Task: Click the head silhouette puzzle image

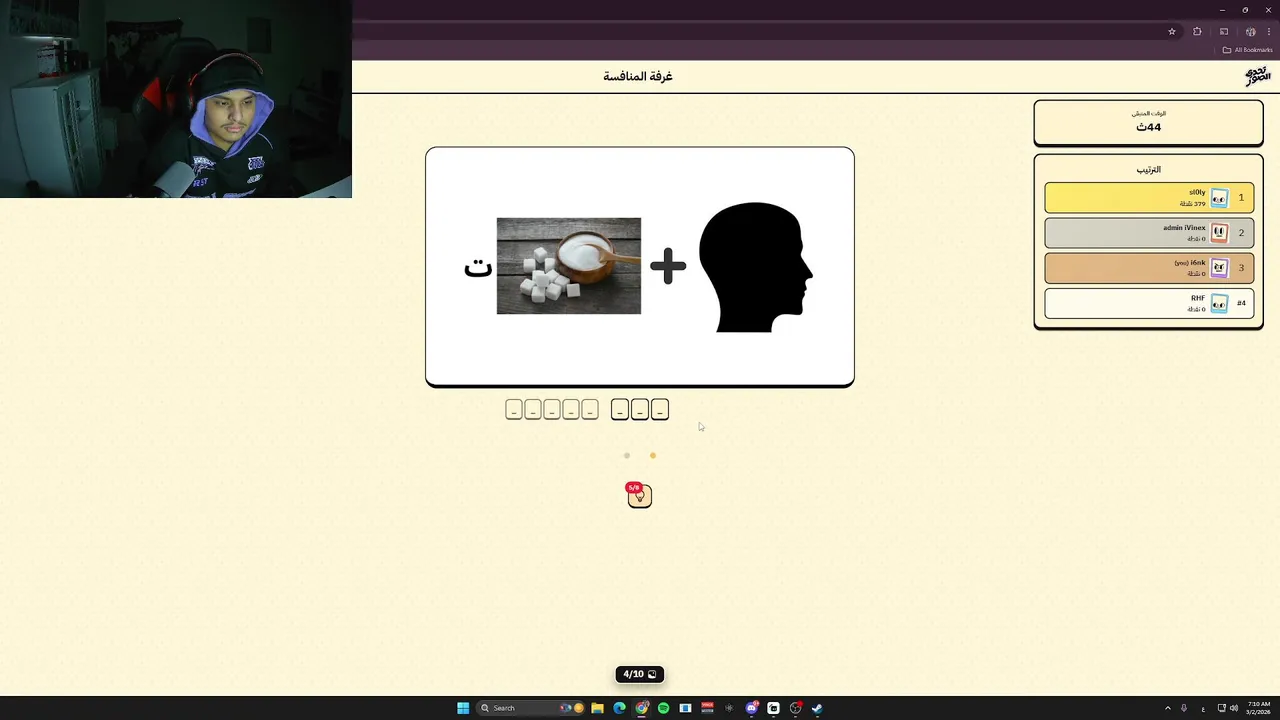Action: click(757, 267)
